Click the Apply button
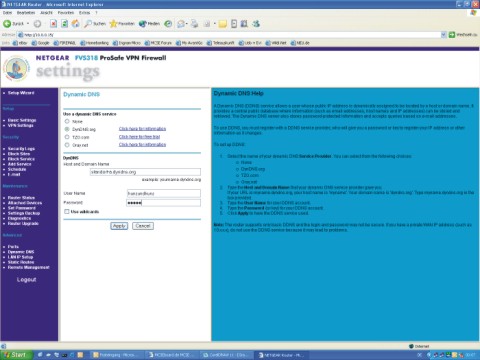The width and height of the screenshot is (480, 360). 119,226
